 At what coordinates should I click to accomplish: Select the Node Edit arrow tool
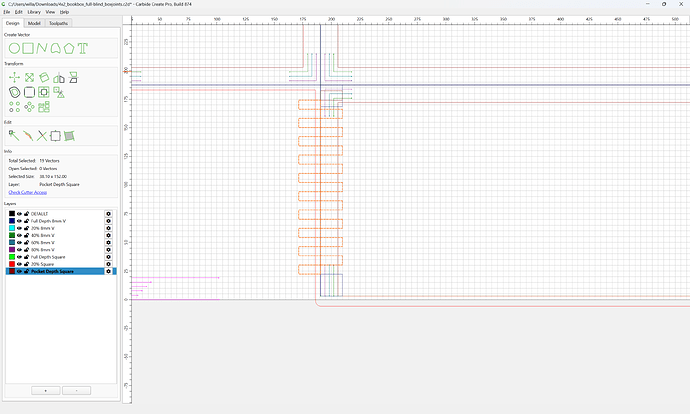(x=15, y=136)
